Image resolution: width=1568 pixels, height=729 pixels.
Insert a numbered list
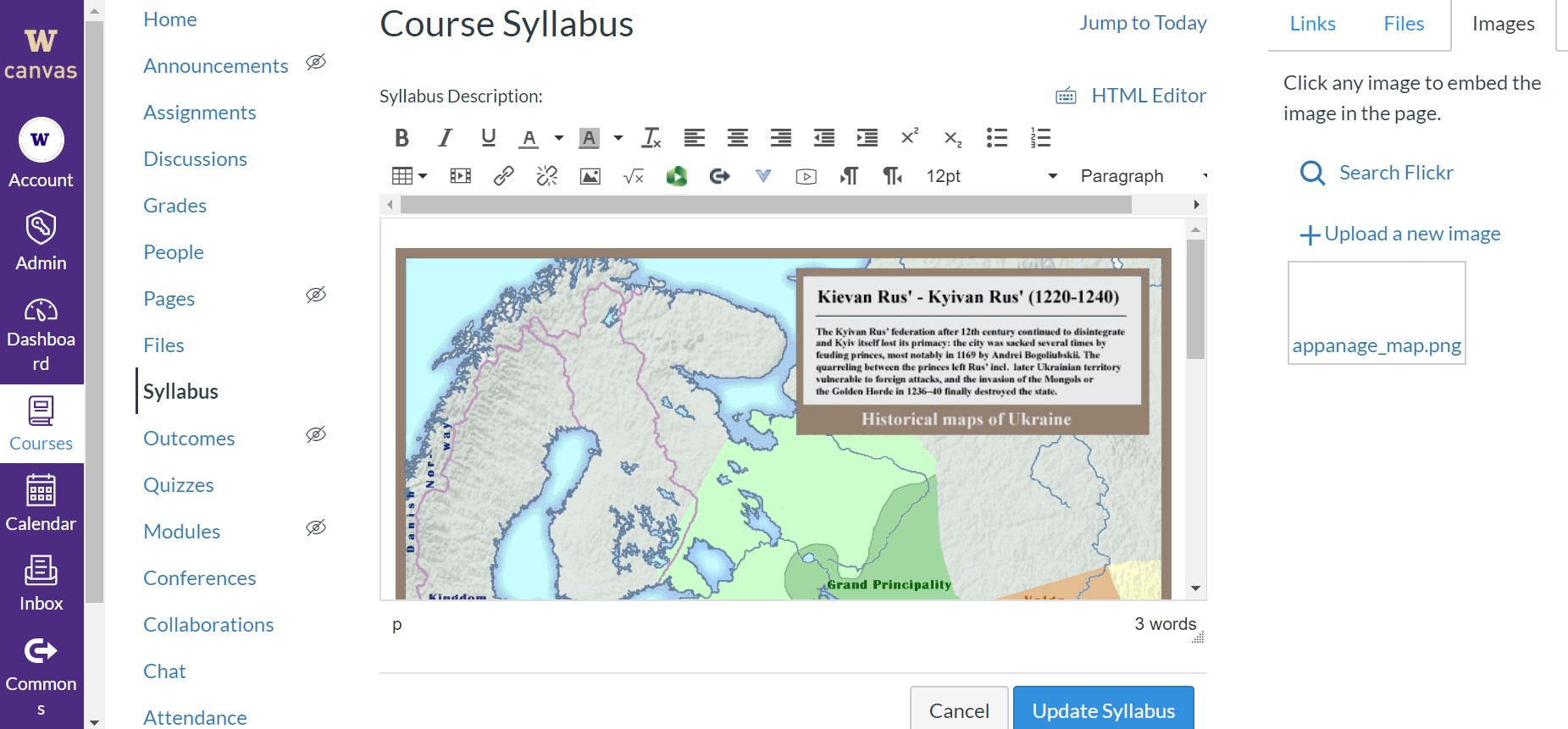[x=1040, y=138]
